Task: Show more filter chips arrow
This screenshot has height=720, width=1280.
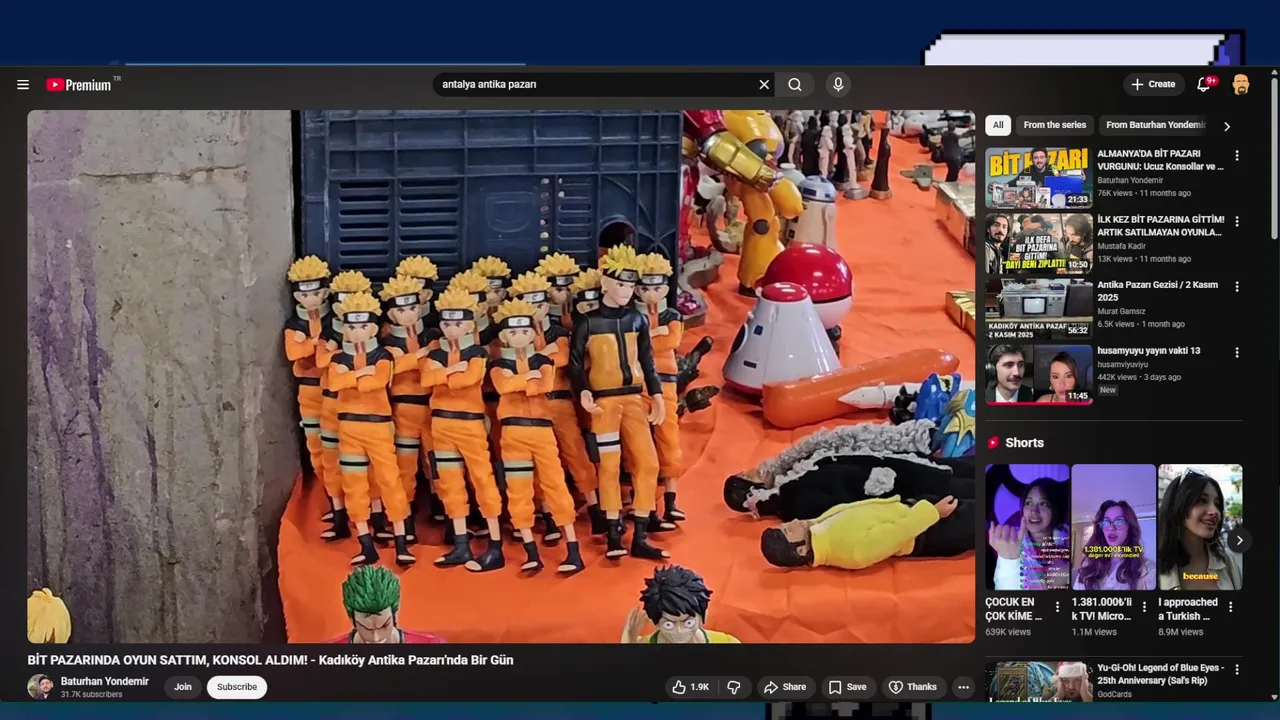Action: [1227, 126]
